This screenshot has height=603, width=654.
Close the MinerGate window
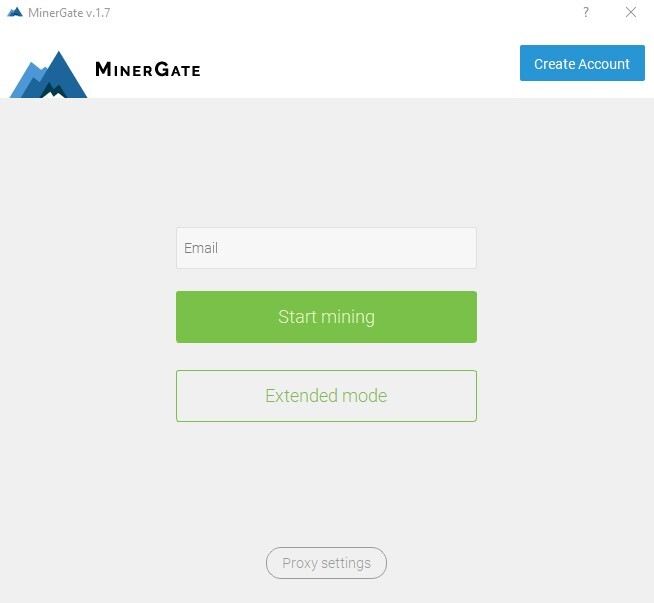pos(631,12)
